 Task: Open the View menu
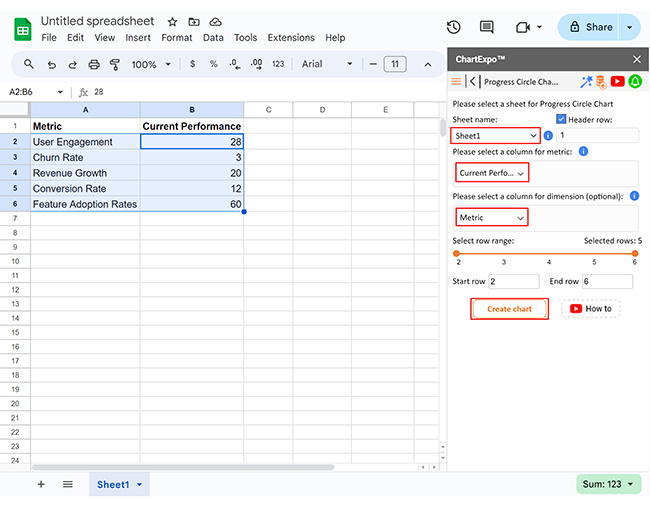104,38
